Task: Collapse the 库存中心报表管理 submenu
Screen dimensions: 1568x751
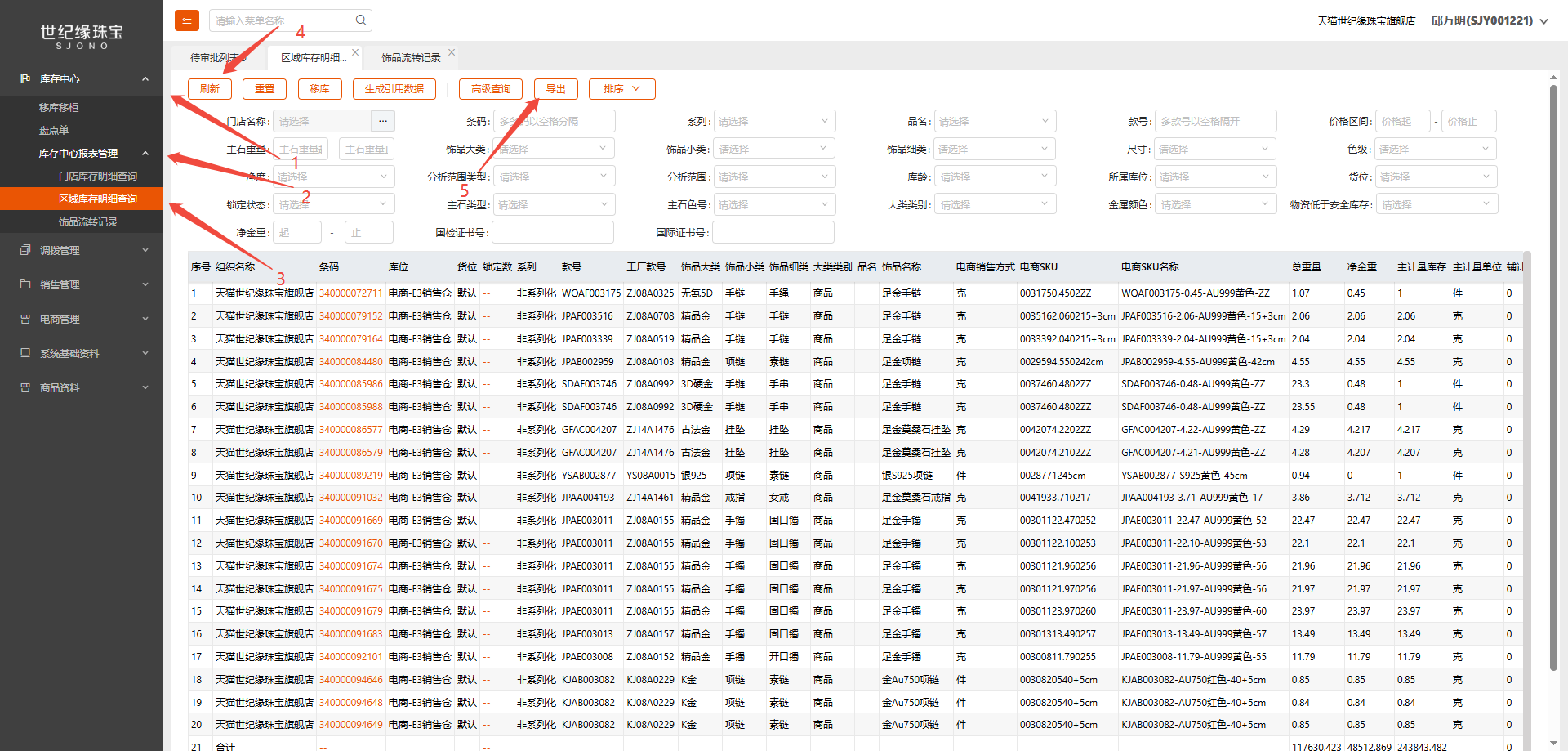Action: 145,153
